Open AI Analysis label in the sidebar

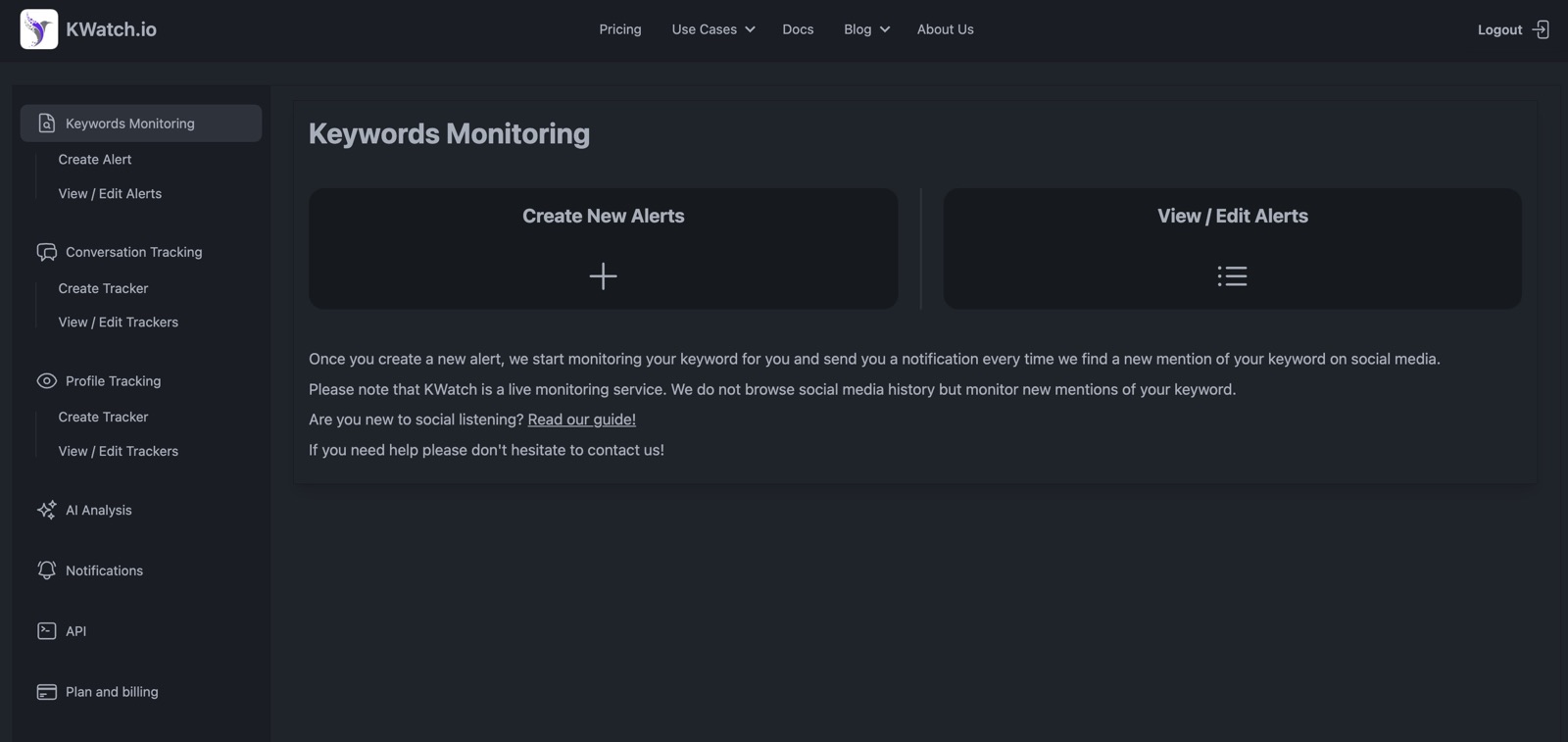(98, 510)
